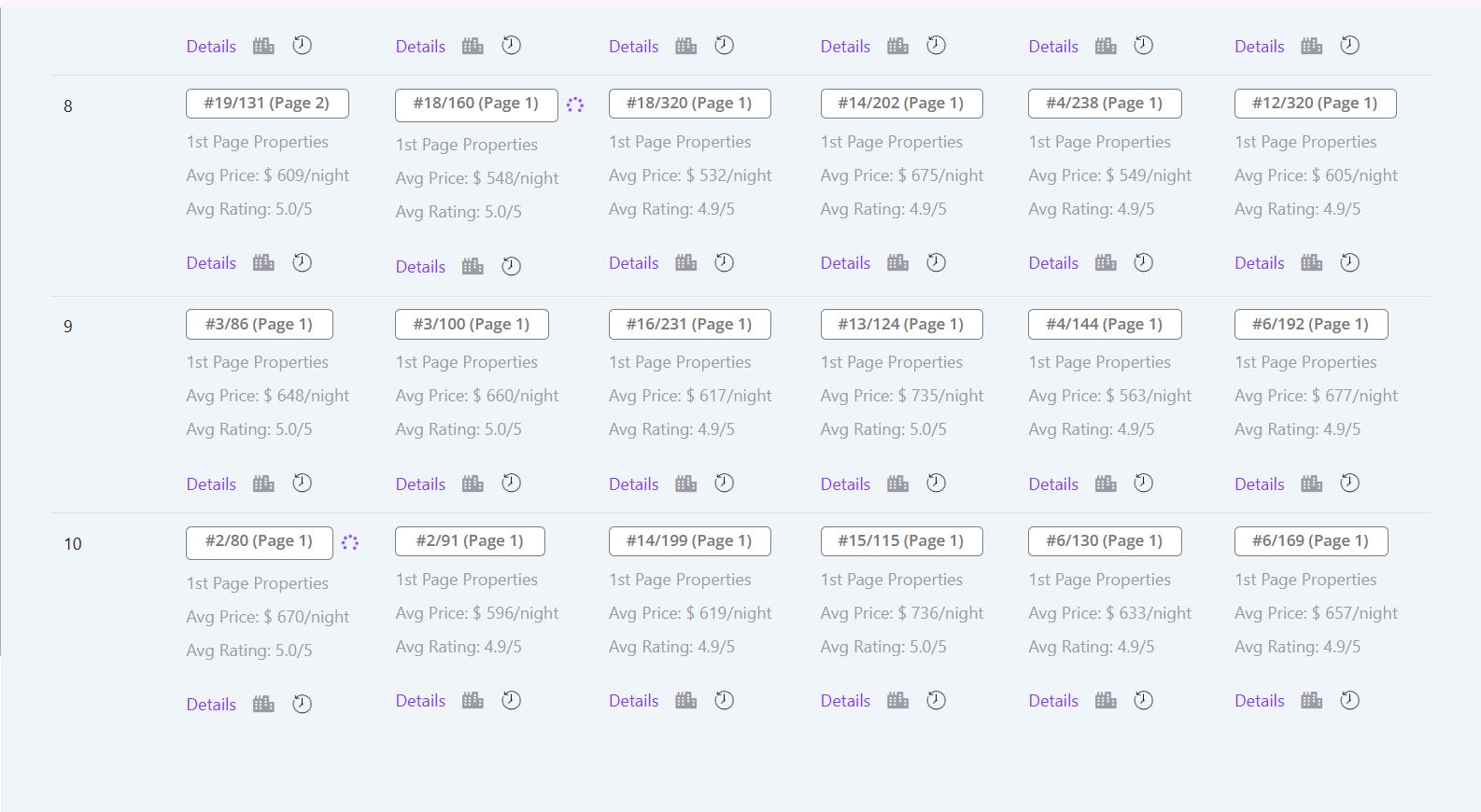1481x812 pixels.
Task: Open Details link under #6/130 (Page 1)
Action: 1053,701
